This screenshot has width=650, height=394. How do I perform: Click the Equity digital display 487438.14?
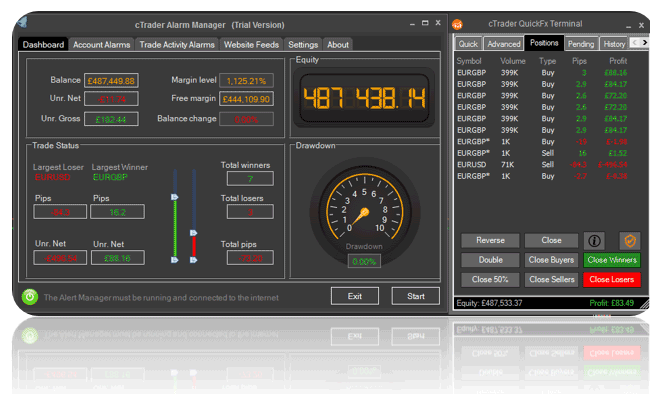point(364,99)
